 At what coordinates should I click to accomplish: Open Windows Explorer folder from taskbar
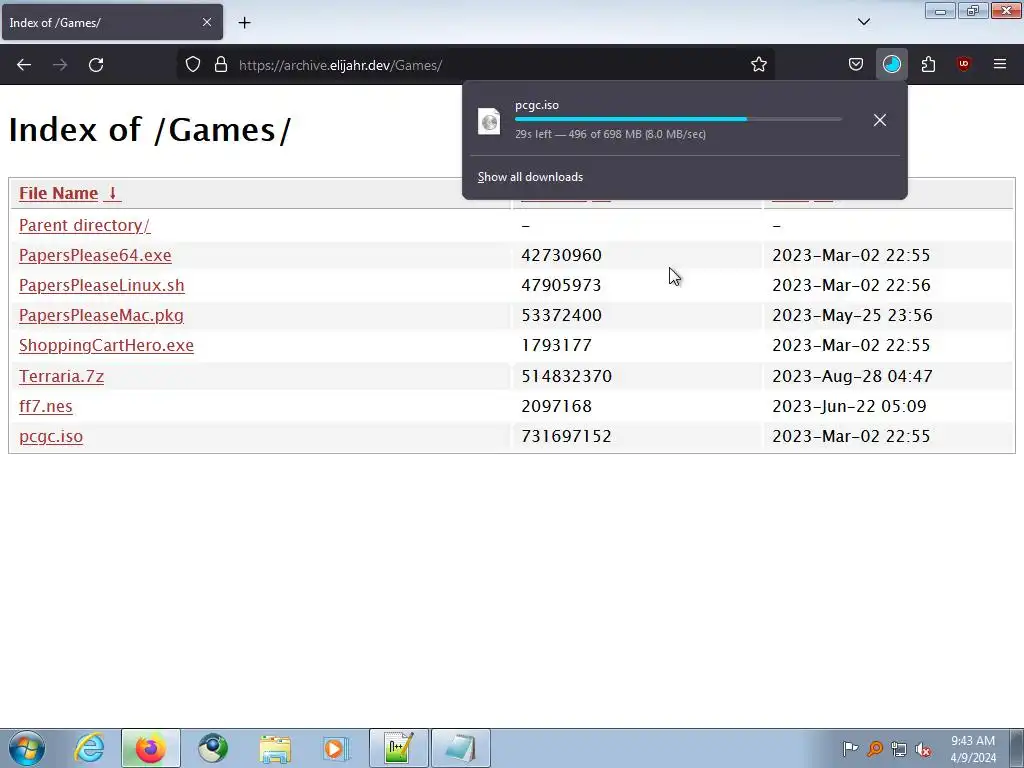tap(275, 748)
